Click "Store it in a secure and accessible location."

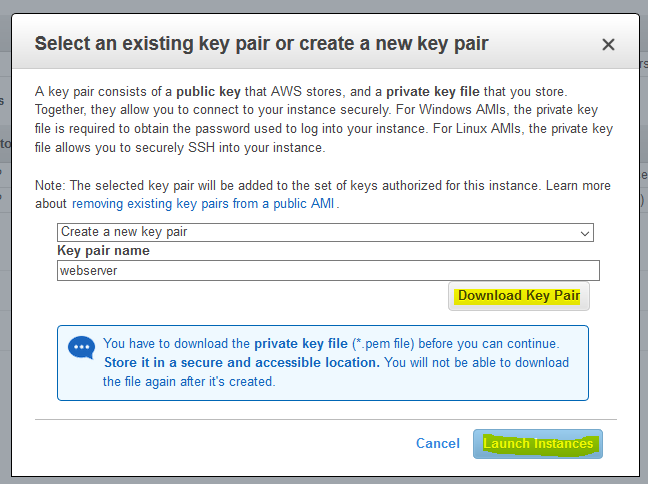(x=242, y=362)
